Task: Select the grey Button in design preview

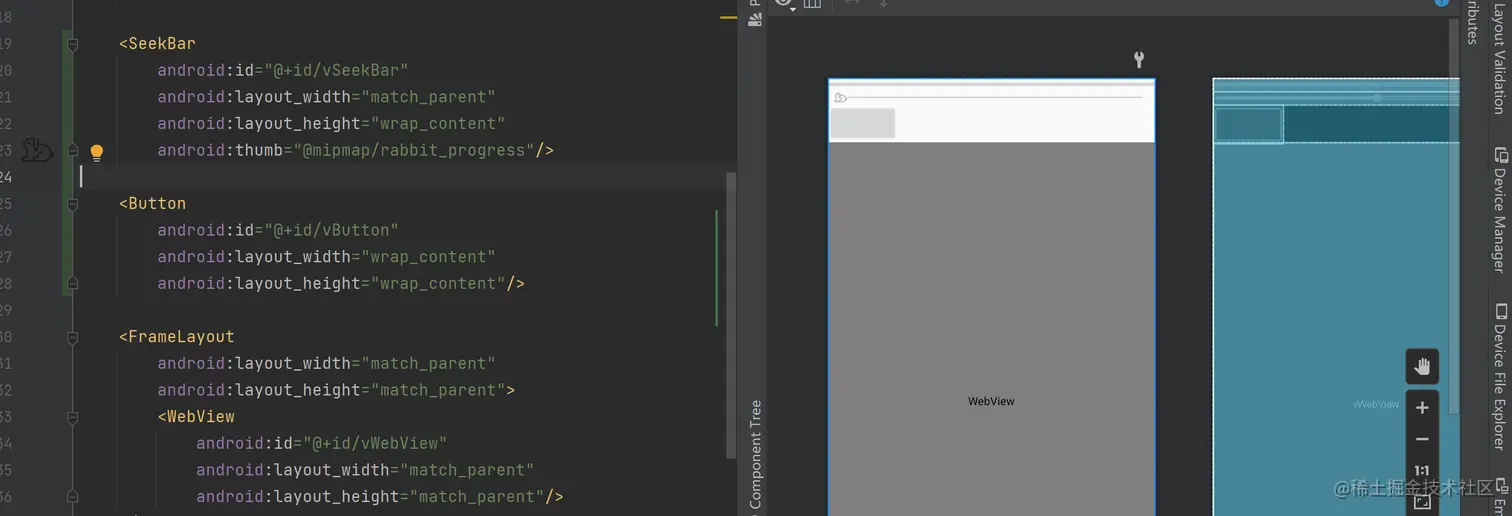Action: pos(862,123)
